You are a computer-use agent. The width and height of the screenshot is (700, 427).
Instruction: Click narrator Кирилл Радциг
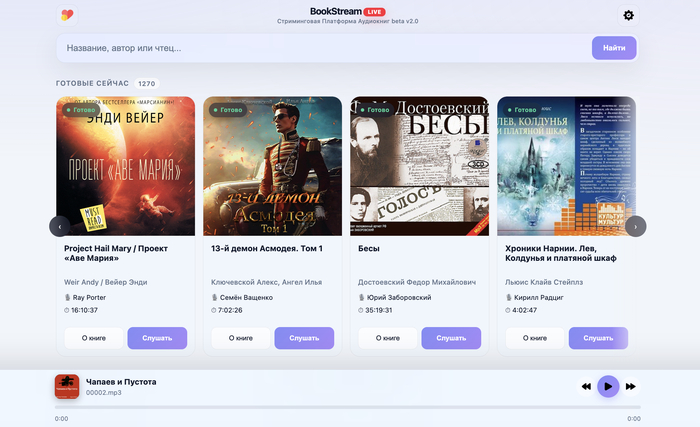coord(539,297)
